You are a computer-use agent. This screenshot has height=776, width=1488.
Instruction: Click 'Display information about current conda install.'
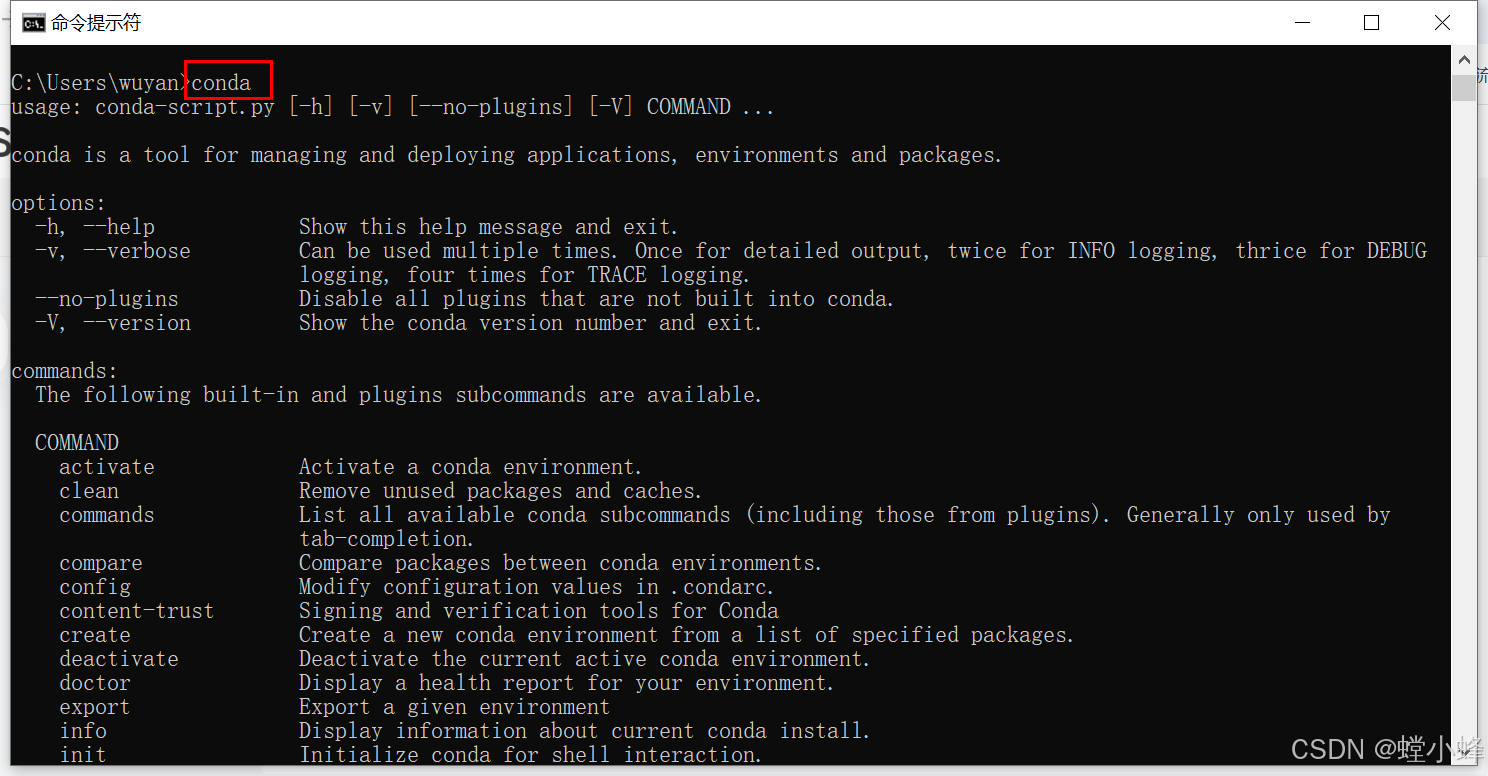click(x=584, y=731)
